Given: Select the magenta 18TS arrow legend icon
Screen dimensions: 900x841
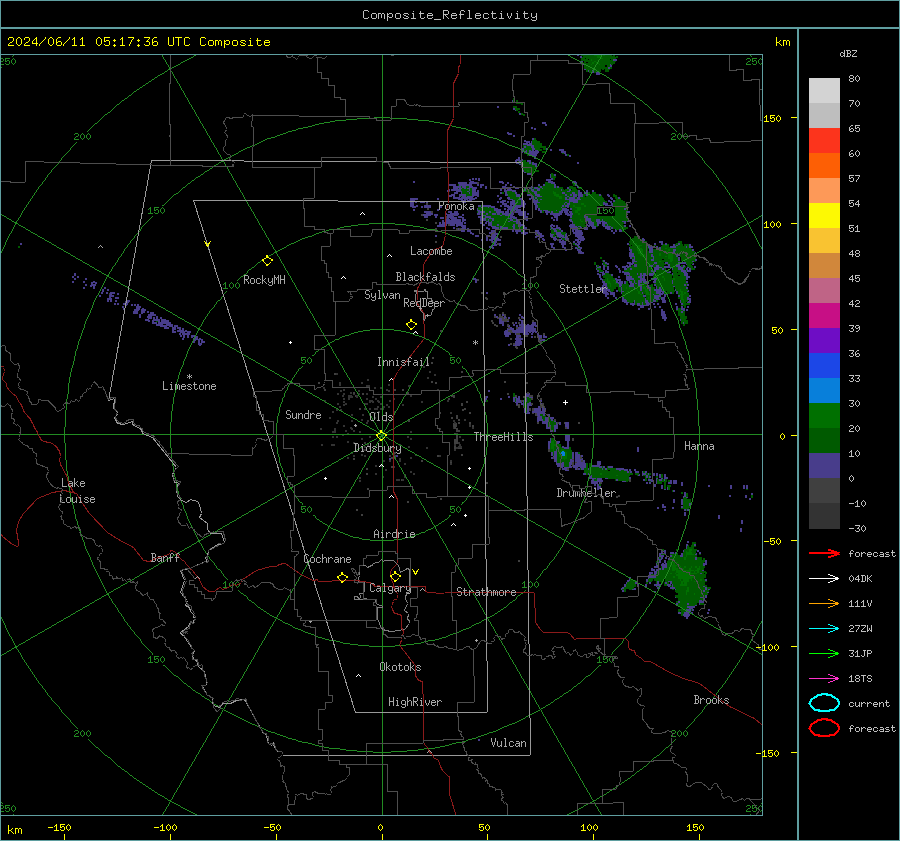Looking at the screenshot, I should [x=824, y=679].
